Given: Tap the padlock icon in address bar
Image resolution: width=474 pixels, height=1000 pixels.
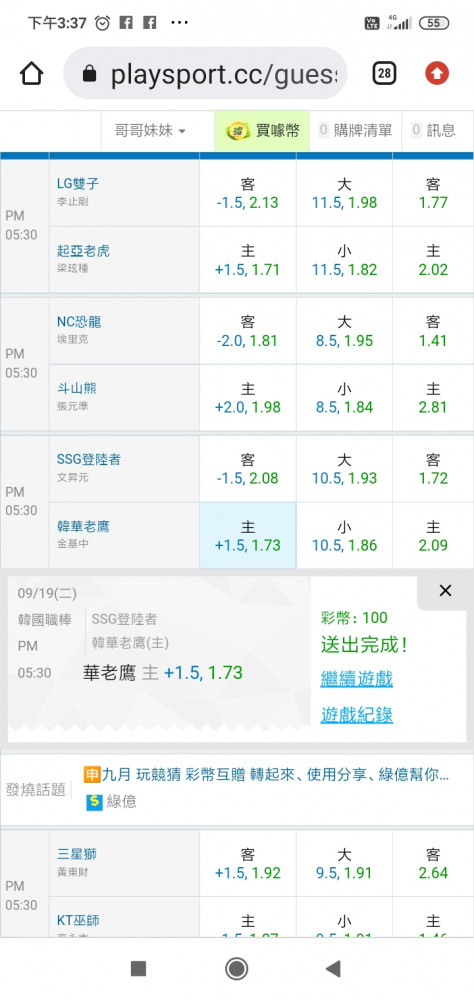Looking at the screenshot, I should point(90,75).
